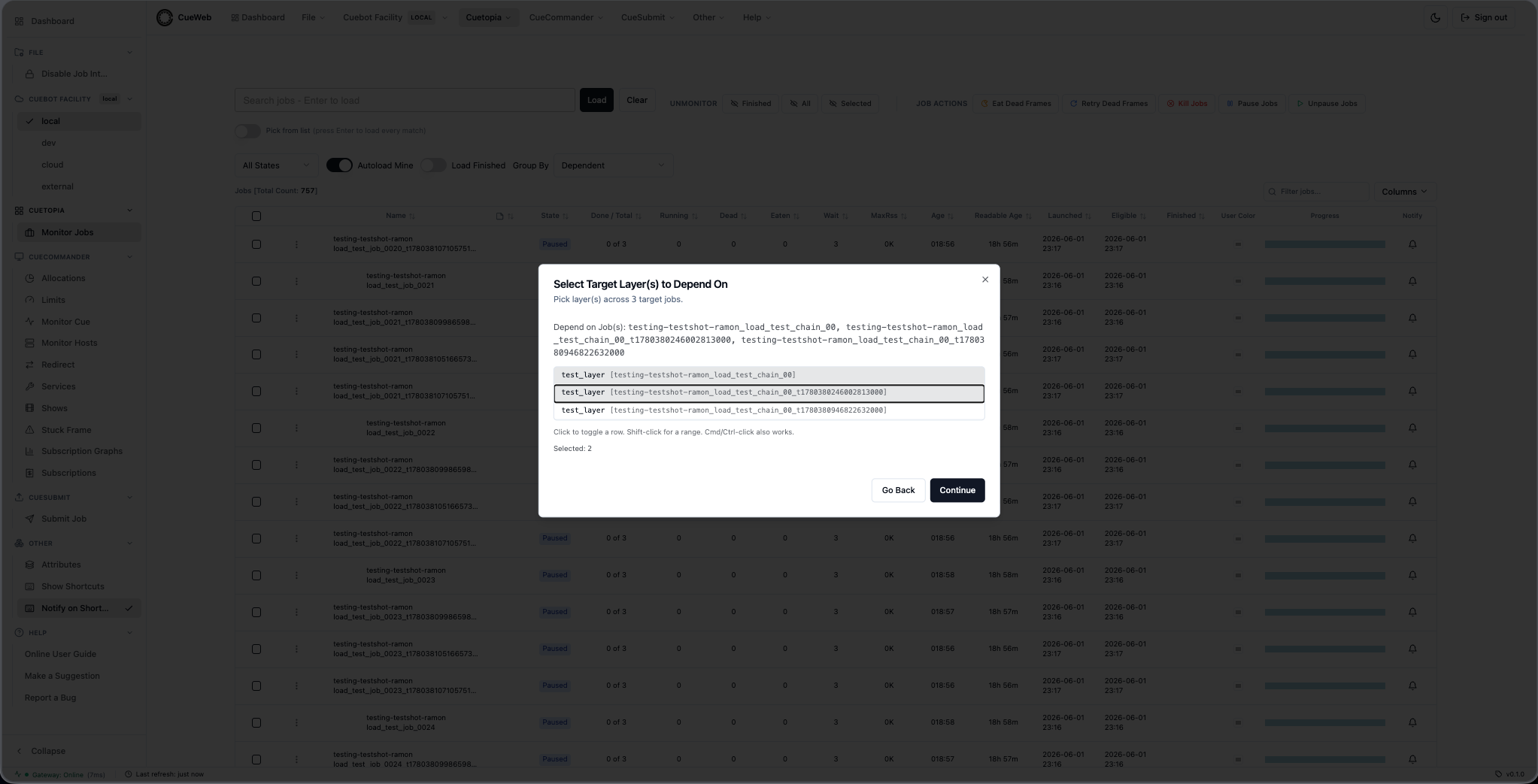Click the Filter jobs input field
The width and height of the screenshot is (1538, 784).
[1316, 192]
